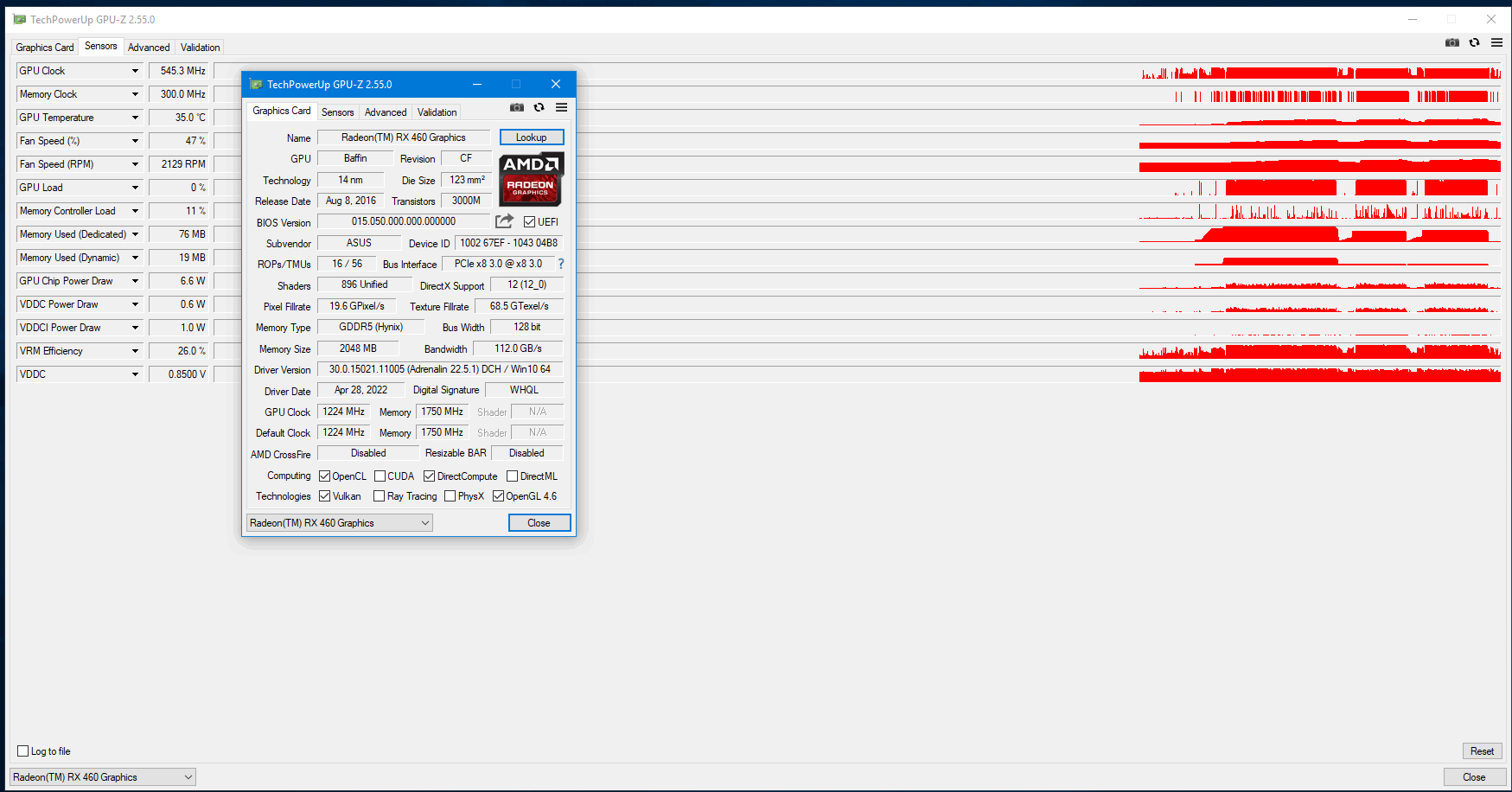Open hamburger menu in Sensors window toolbar
This screenshot has height=792, width=1512.
[1496, 42]
